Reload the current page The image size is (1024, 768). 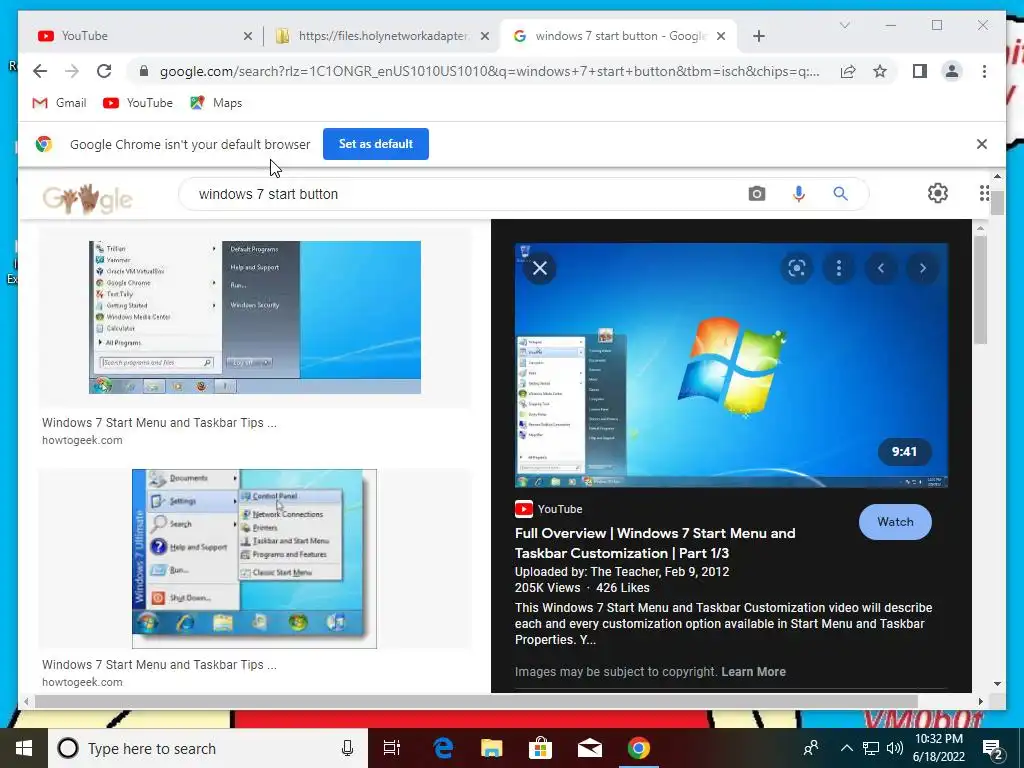(104, 71)
